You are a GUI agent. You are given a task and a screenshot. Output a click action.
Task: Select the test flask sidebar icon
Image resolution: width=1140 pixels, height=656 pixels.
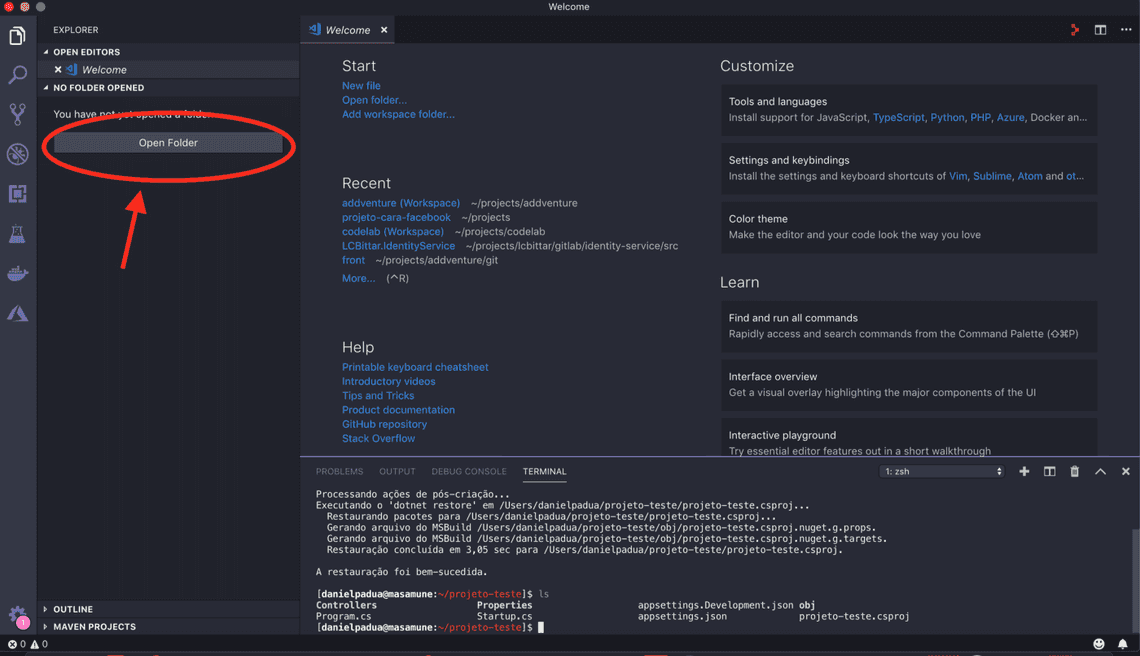click(16, 233)
